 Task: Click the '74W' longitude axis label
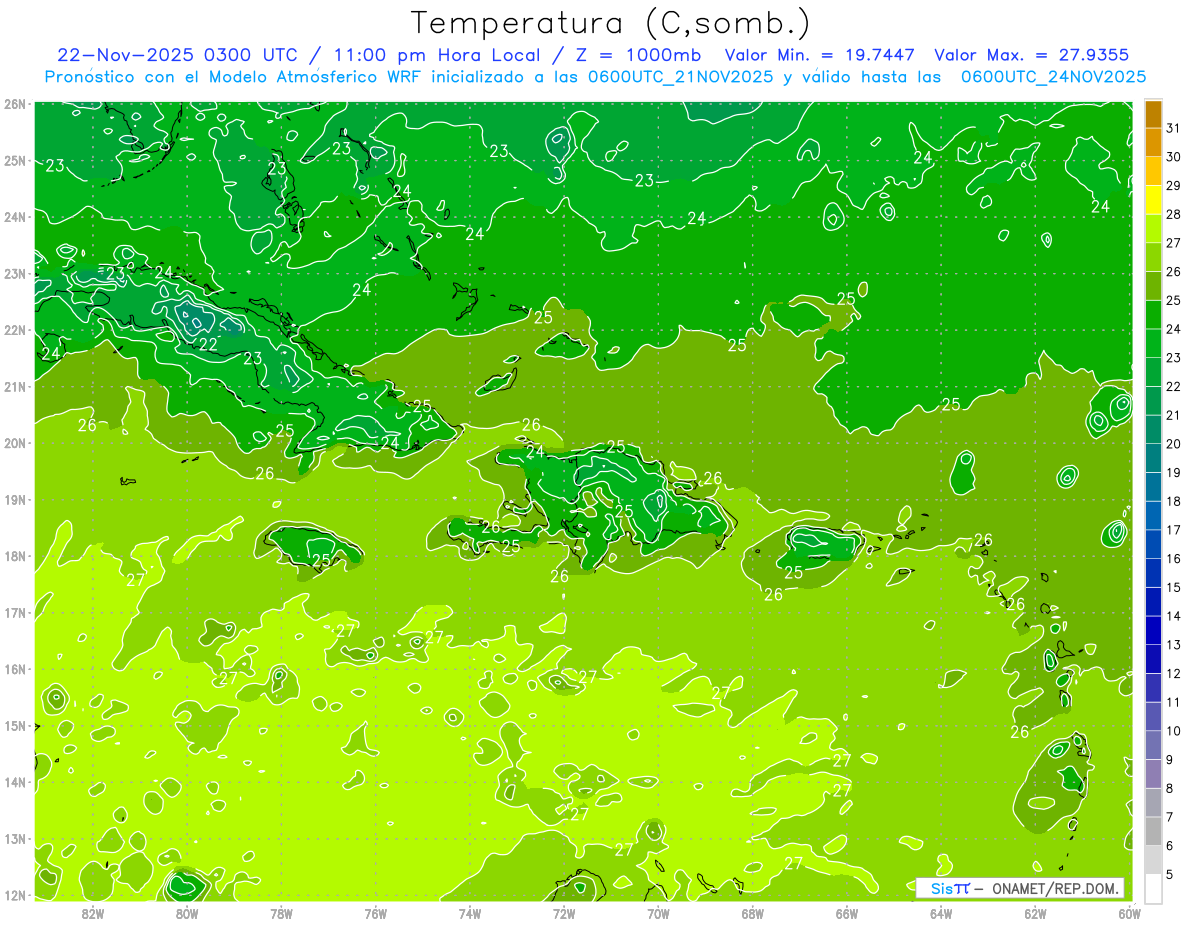coord(470,913)
